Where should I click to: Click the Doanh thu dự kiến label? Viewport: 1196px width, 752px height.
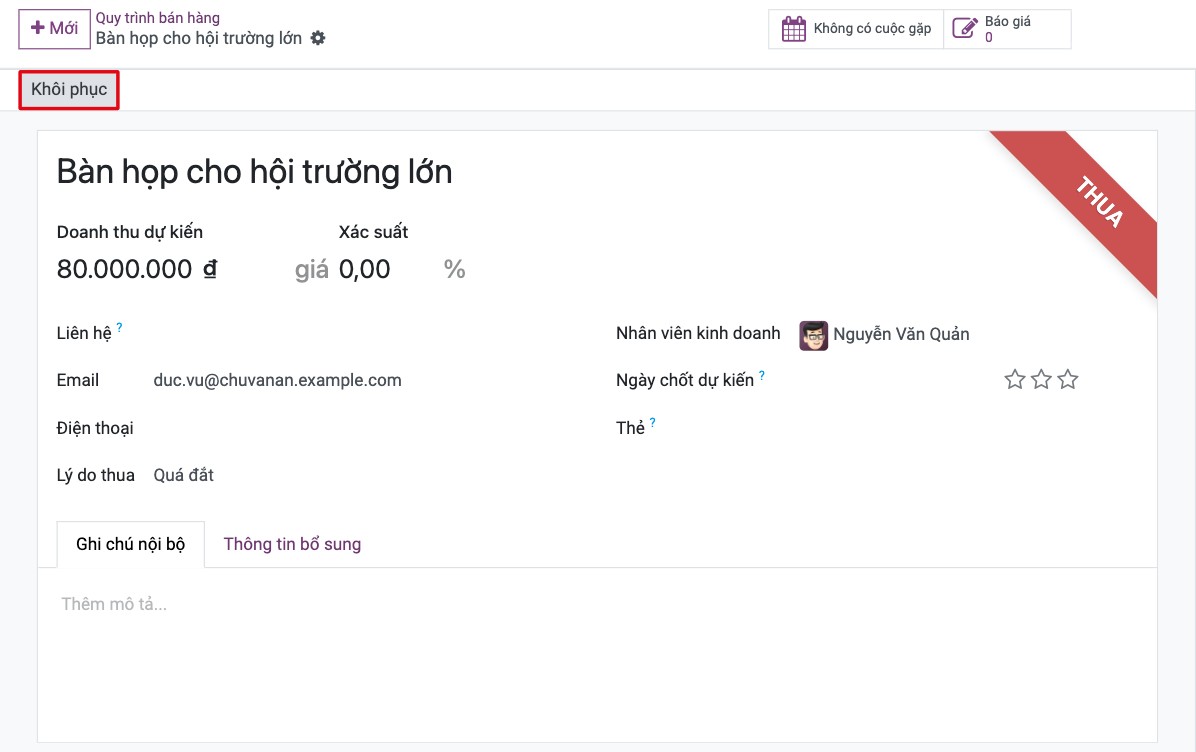(130, 232)
